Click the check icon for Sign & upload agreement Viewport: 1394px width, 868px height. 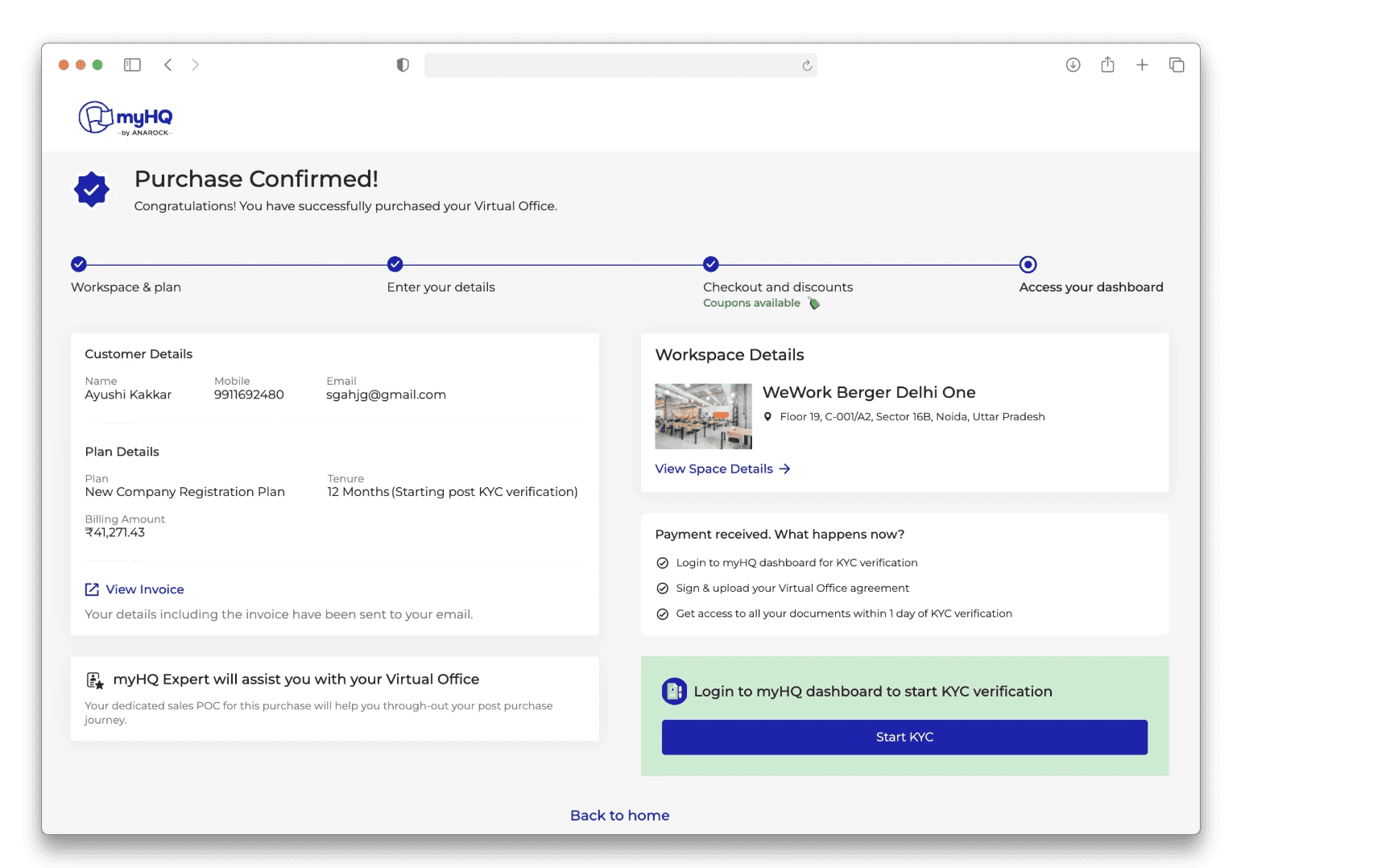coord(662,589)
